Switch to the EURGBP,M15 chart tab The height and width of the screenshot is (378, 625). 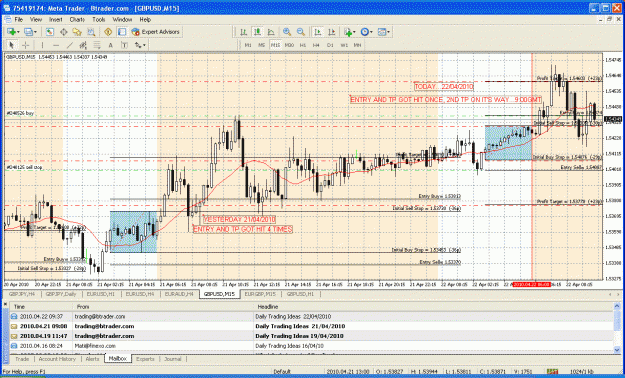click(x=260, y=294)
